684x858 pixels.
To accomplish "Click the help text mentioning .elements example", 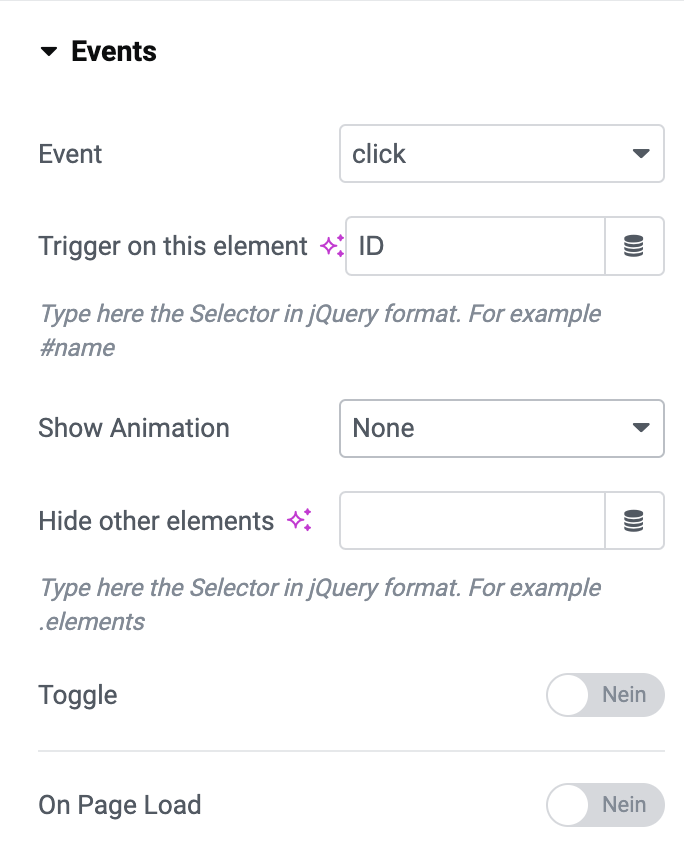I will [x=320, y=605].
